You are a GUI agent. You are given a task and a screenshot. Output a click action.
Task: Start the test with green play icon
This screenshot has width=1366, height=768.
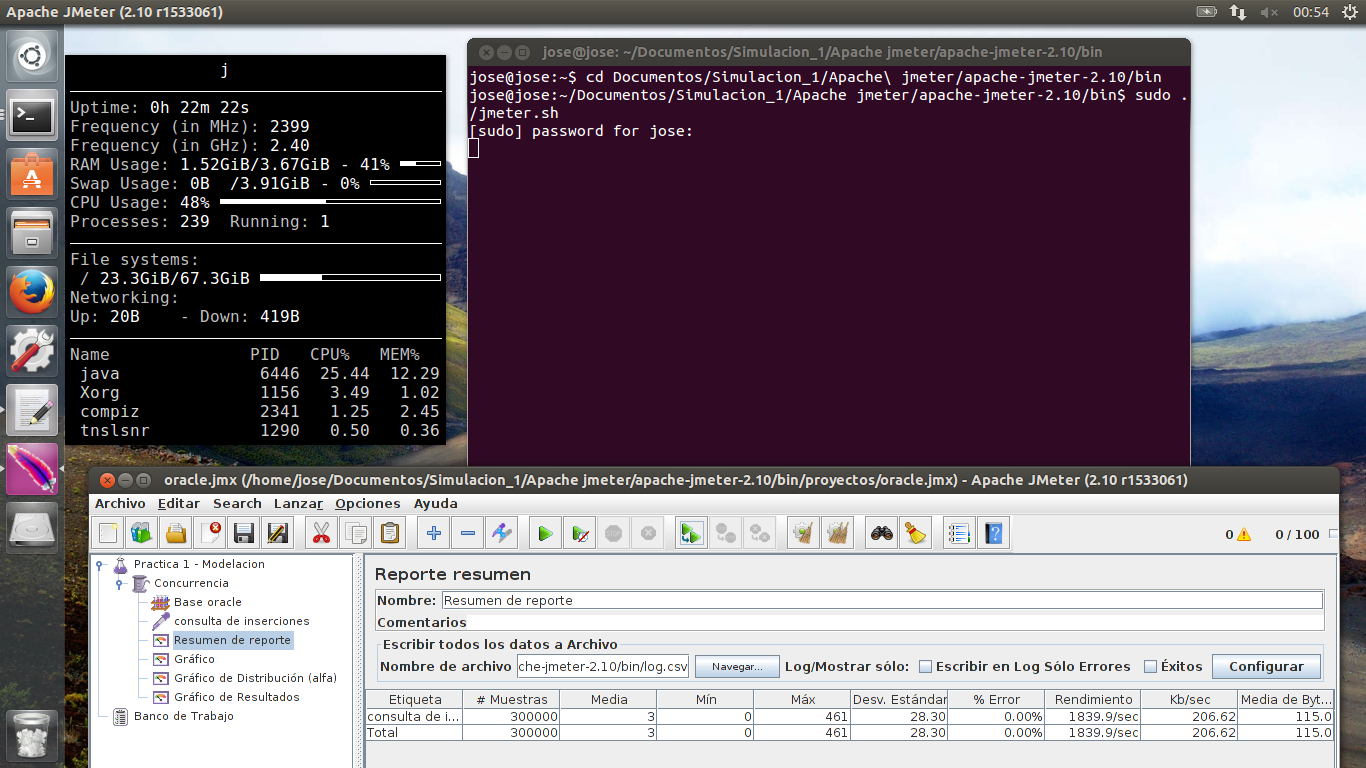(545, 533)
